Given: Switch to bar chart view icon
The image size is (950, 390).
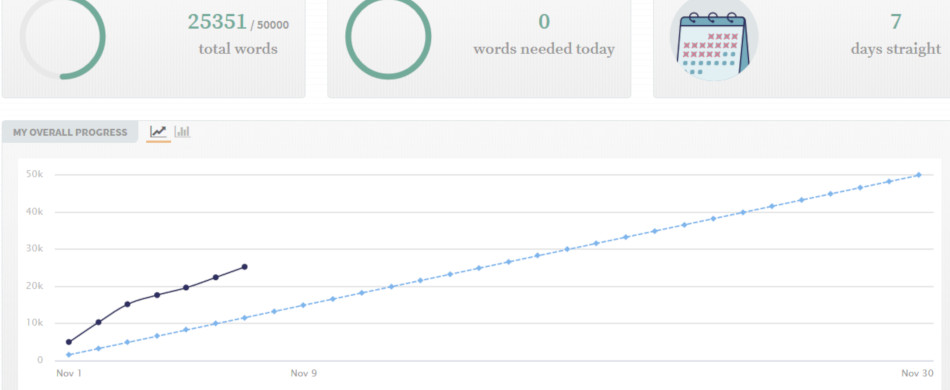Looking at the screenshot, I should pyautogui.click(x=182, y=131).
